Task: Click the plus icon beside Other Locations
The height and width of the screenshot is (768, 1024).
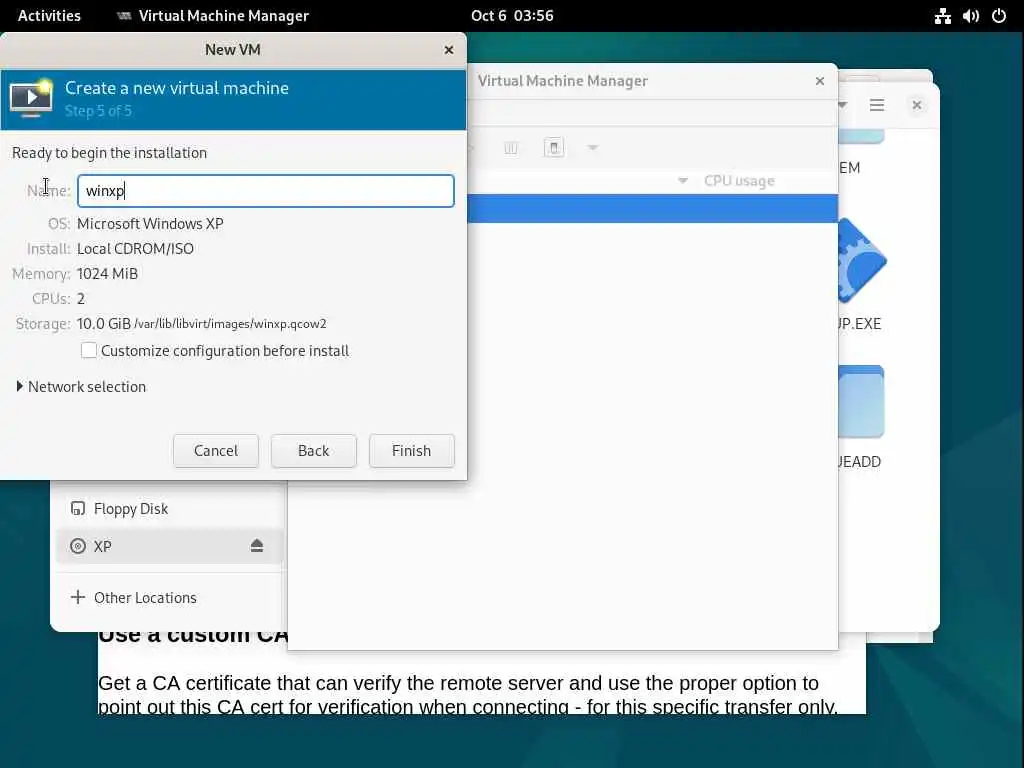Action: click(78, 598)
